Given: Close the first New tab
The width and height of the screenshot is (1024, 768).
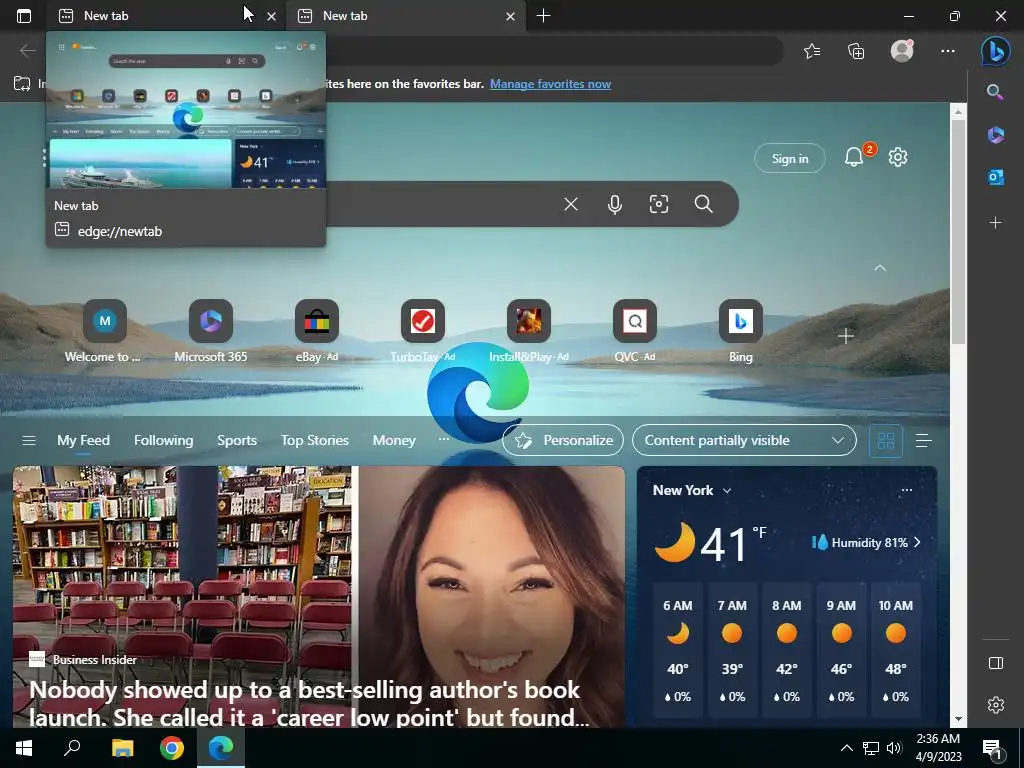Looking at the screenshot, I should pyautogui.click(x=272, y=16).
